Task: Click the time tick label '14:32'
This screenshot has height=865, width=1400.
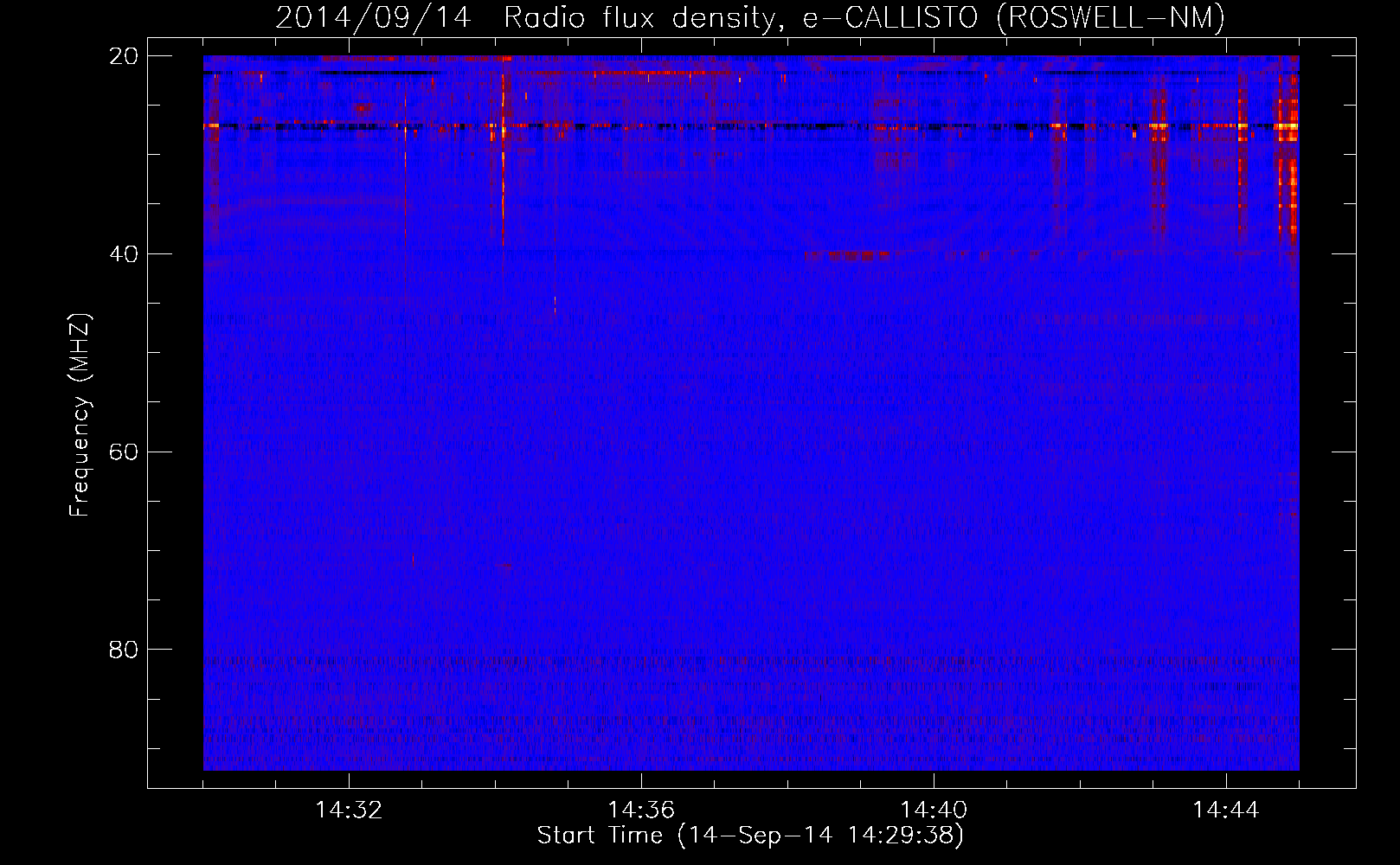Action: coord(349,811)
